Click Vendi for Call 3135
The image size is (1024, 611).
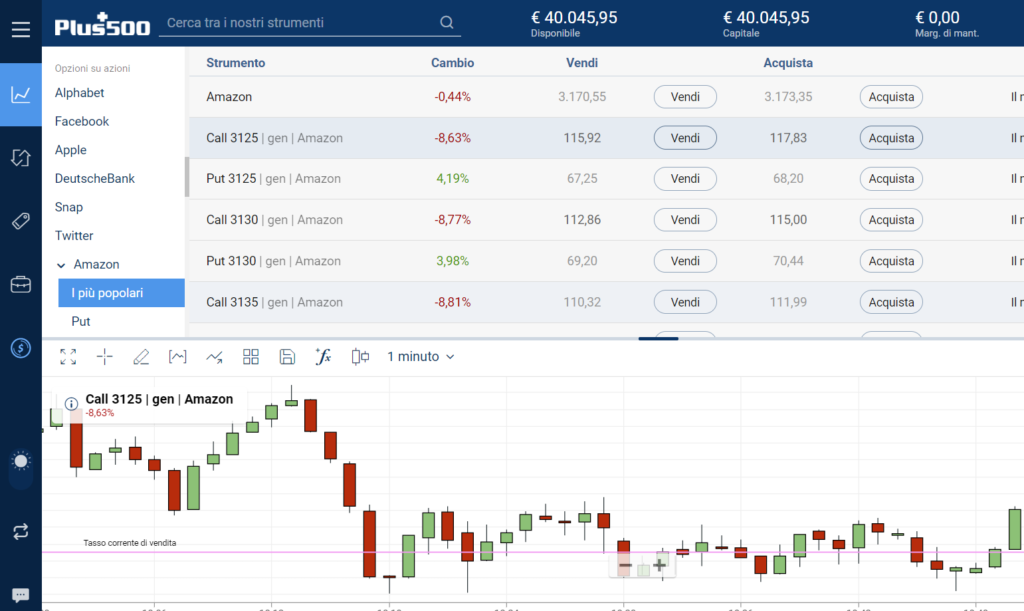pos(685,302)
